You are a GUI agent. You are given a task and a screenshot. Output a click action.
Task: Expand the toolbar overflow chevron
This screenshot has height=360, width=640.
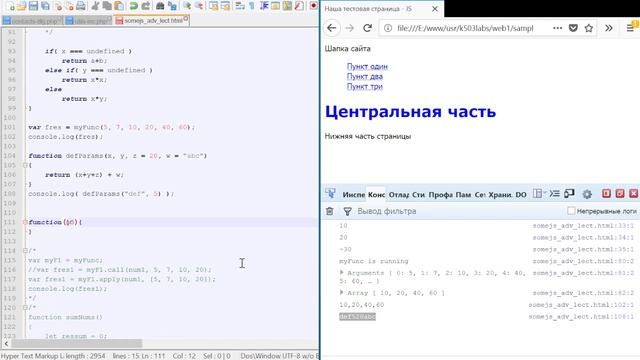[x=609, y=28]
